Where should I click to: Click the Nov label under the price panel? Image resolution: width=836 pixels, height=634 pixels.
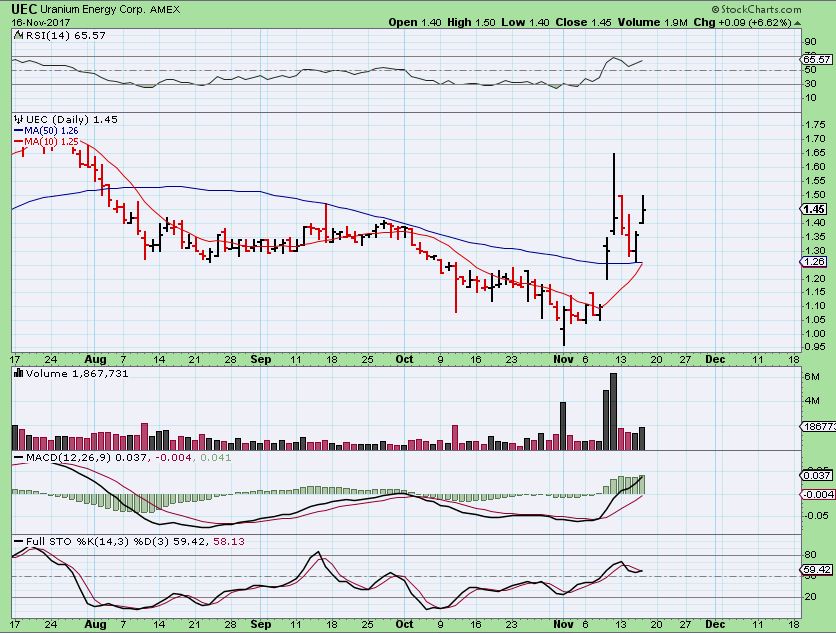(564, 359)
